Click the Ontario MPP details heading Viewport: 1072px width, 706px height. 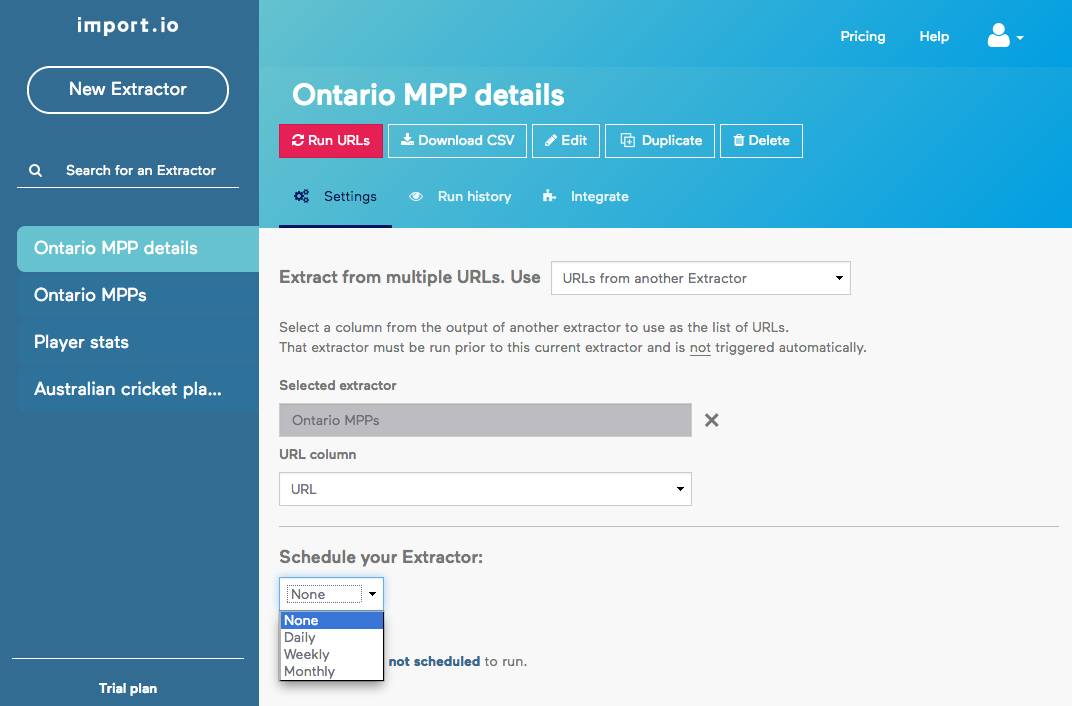point(428,95)
